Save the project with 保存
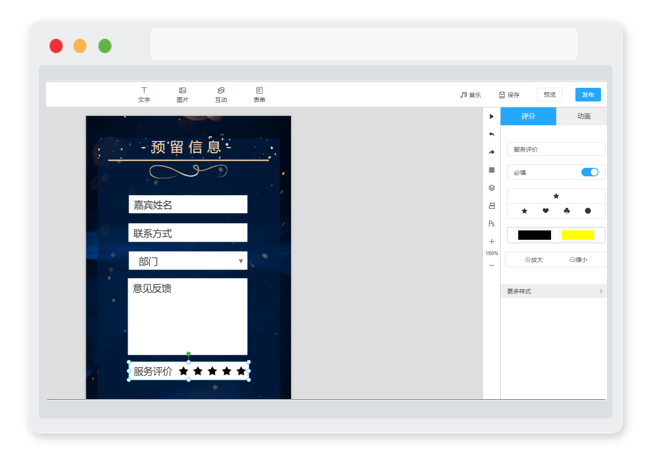Image resolution: width=660 pixels, height=460 pixels. pos(509,95)
